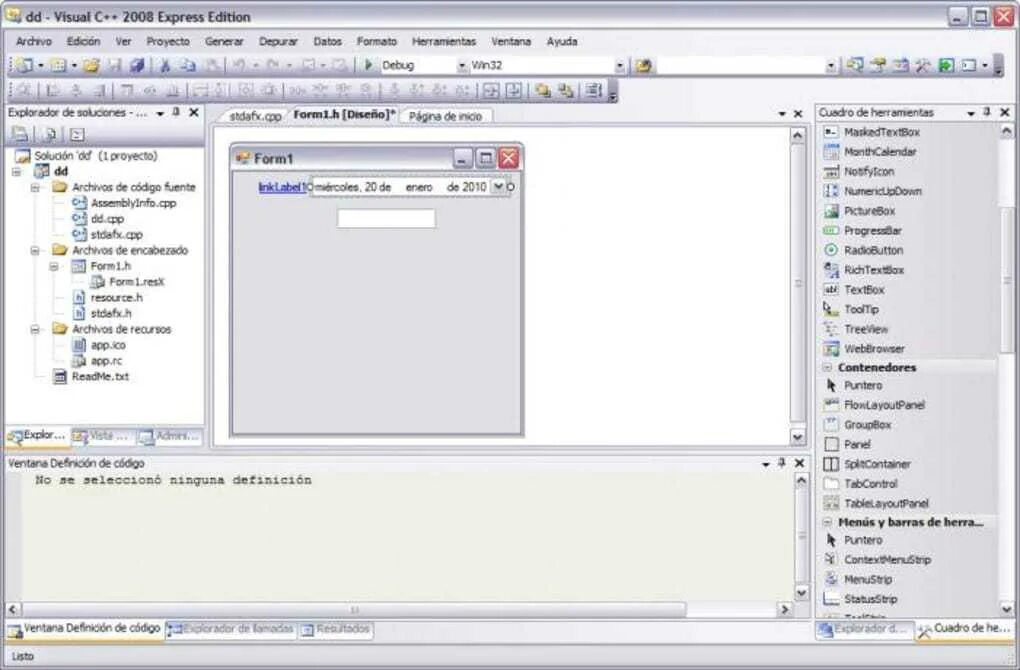Click the Copy toolbar icon
1020x670 pixels.
click(x=188, y=65)
